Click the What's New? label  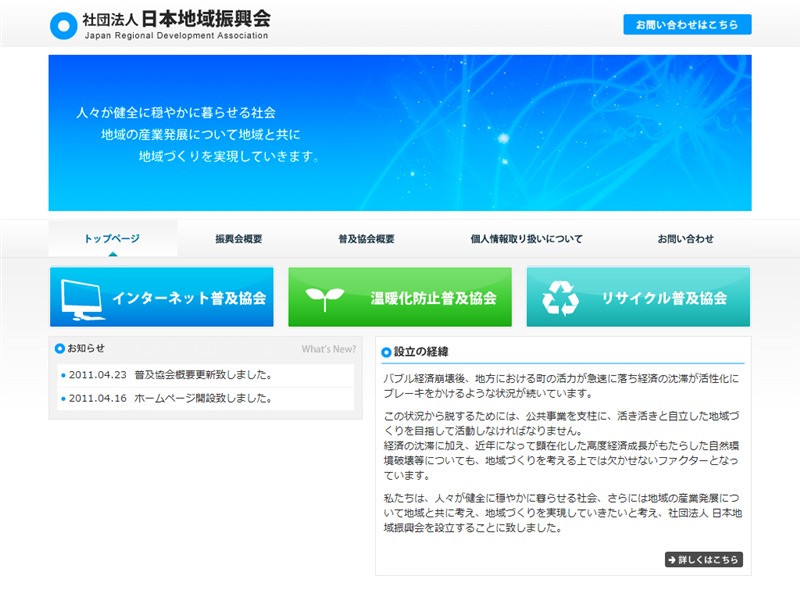[329, 349]
